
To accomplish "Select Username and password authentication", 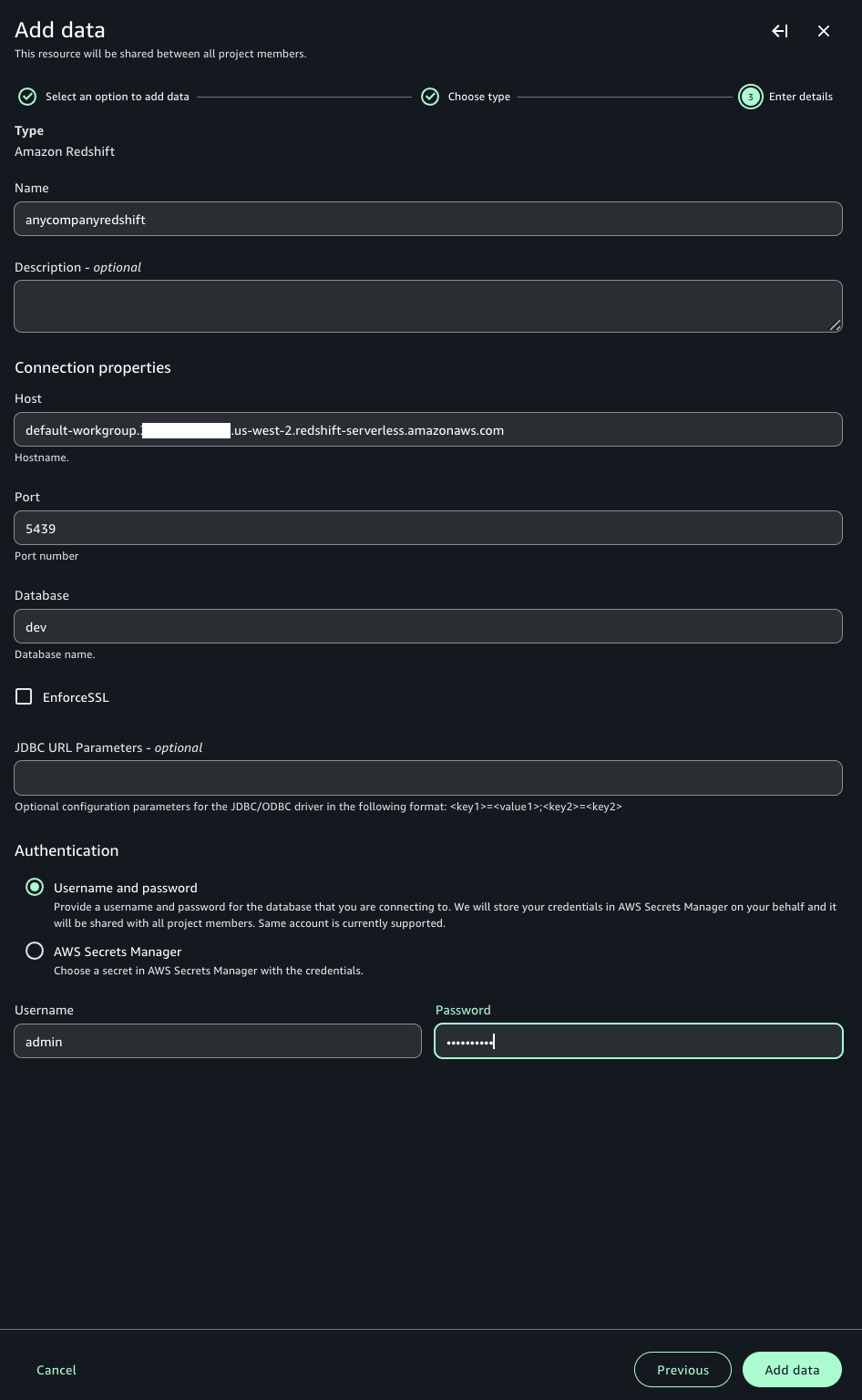I will (x=35, y=887).
